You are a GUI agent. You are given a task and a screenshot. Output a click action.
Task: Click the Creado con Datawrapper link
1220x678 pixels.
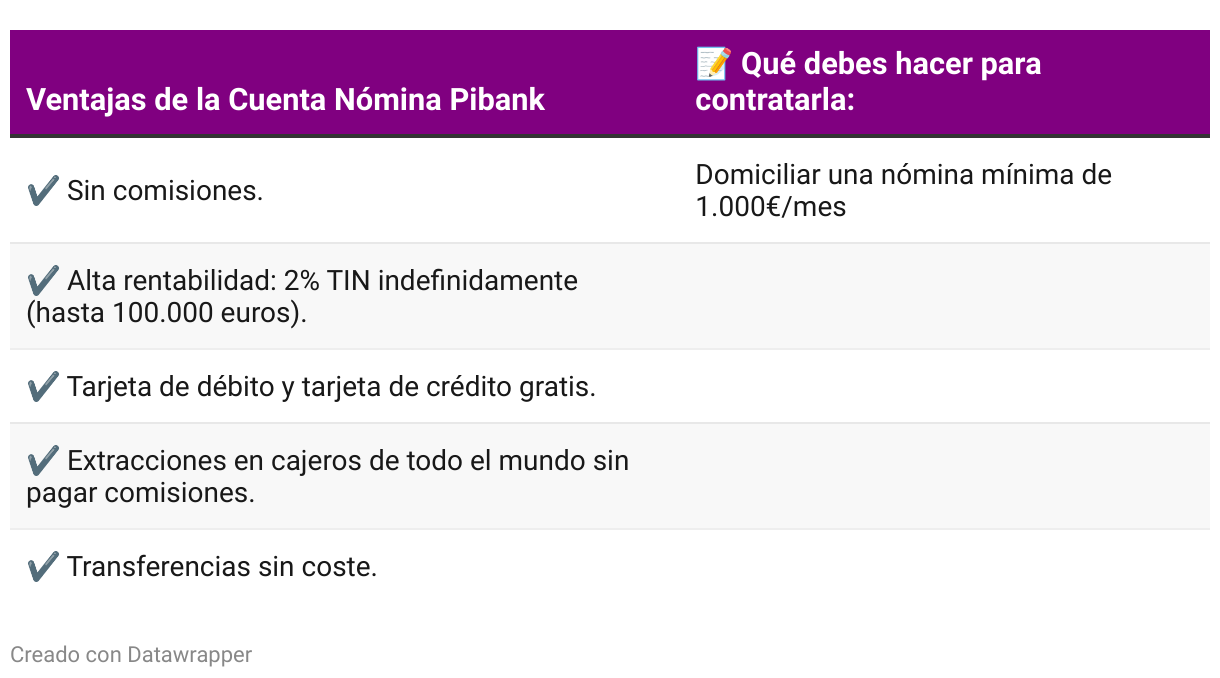pyautogui.click(x=131, y=655)
